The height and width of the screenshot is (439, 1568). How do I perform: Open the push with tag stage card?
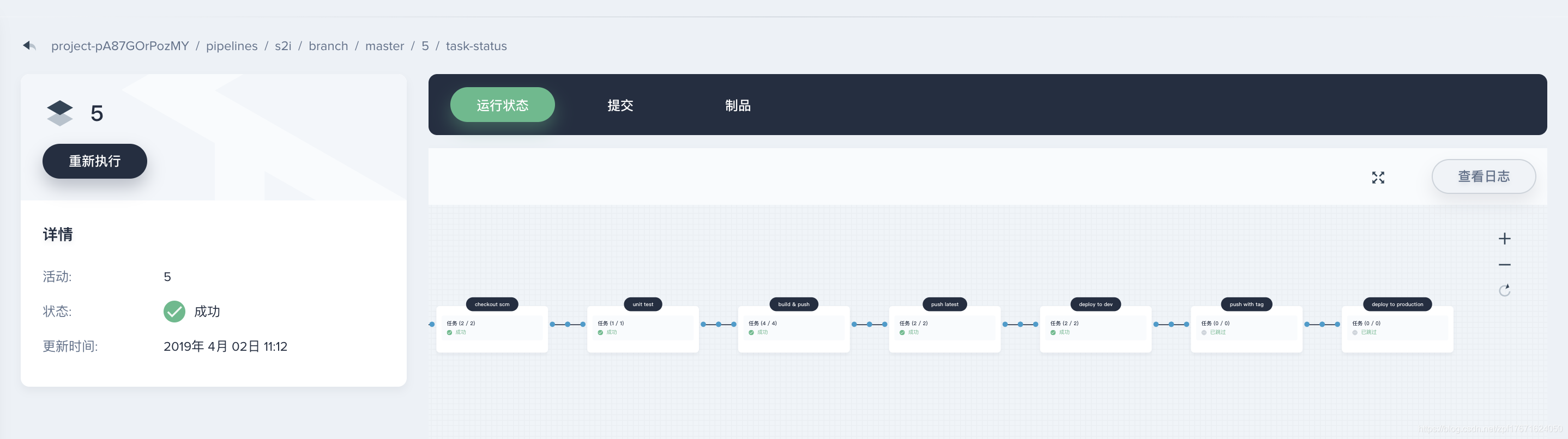[1247, 329]
